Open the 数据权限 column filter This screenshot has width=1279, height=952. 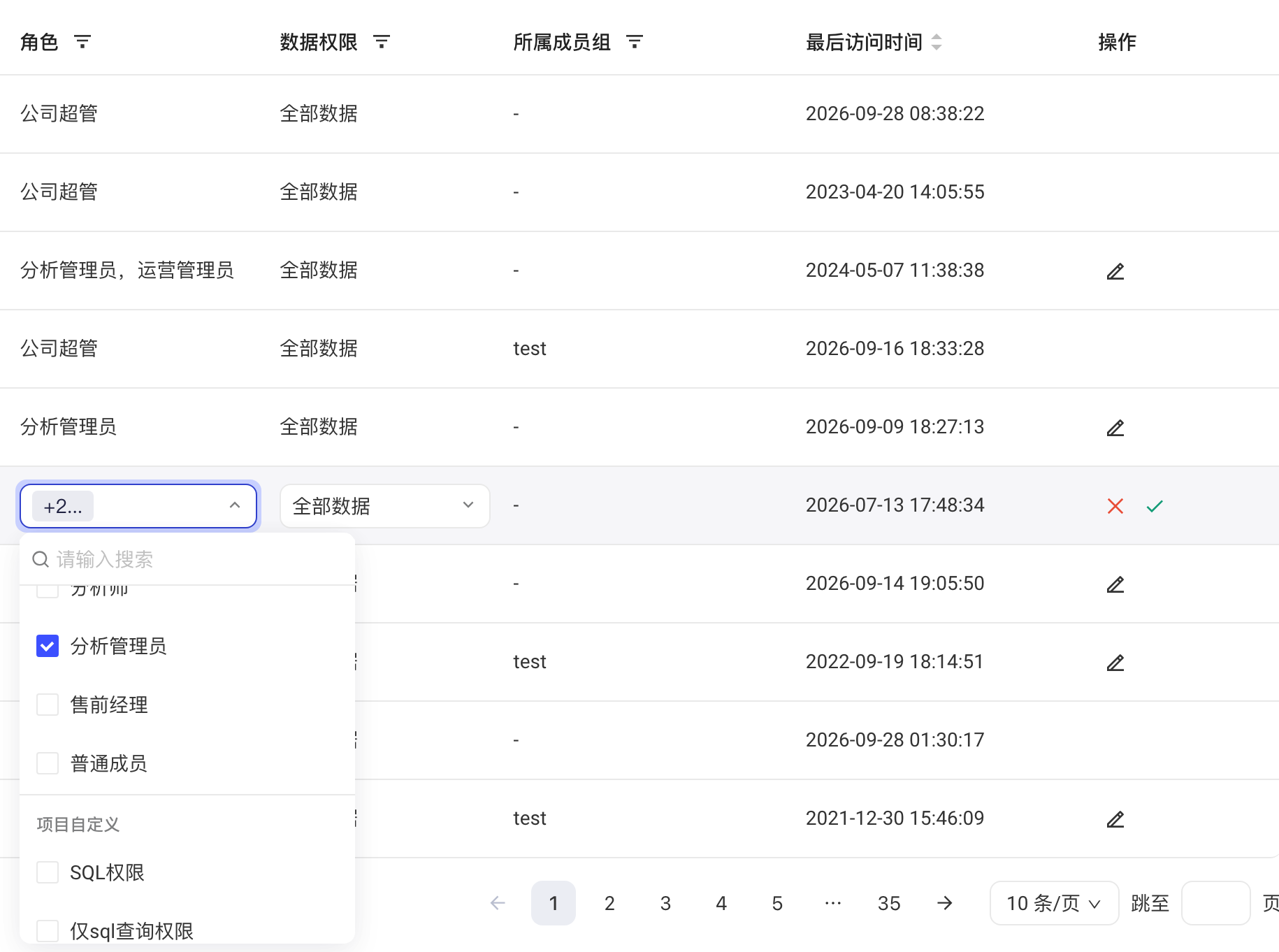(382, 42)
